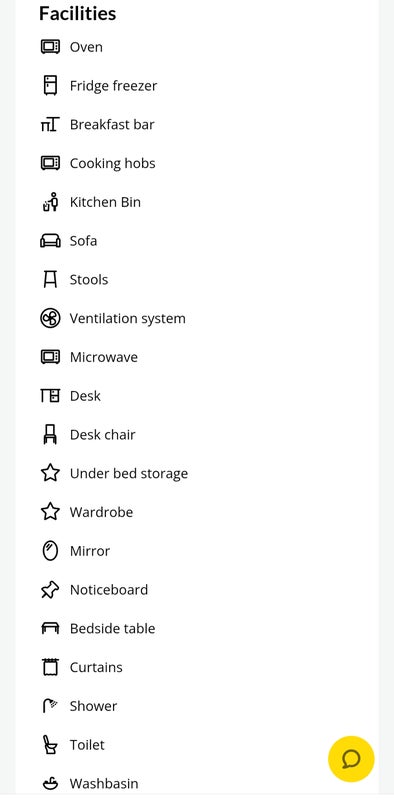Select the Fridge freezer icon
The width and height of the screenshot is (394, 800).
(50, 86)
